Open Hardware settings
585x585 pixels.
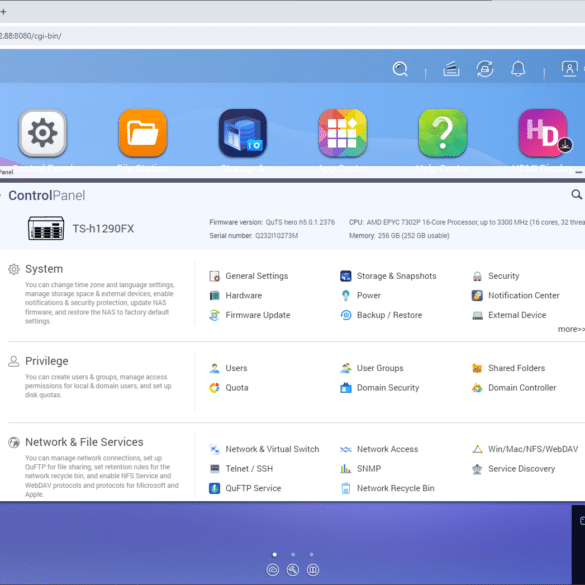(235, 295)
